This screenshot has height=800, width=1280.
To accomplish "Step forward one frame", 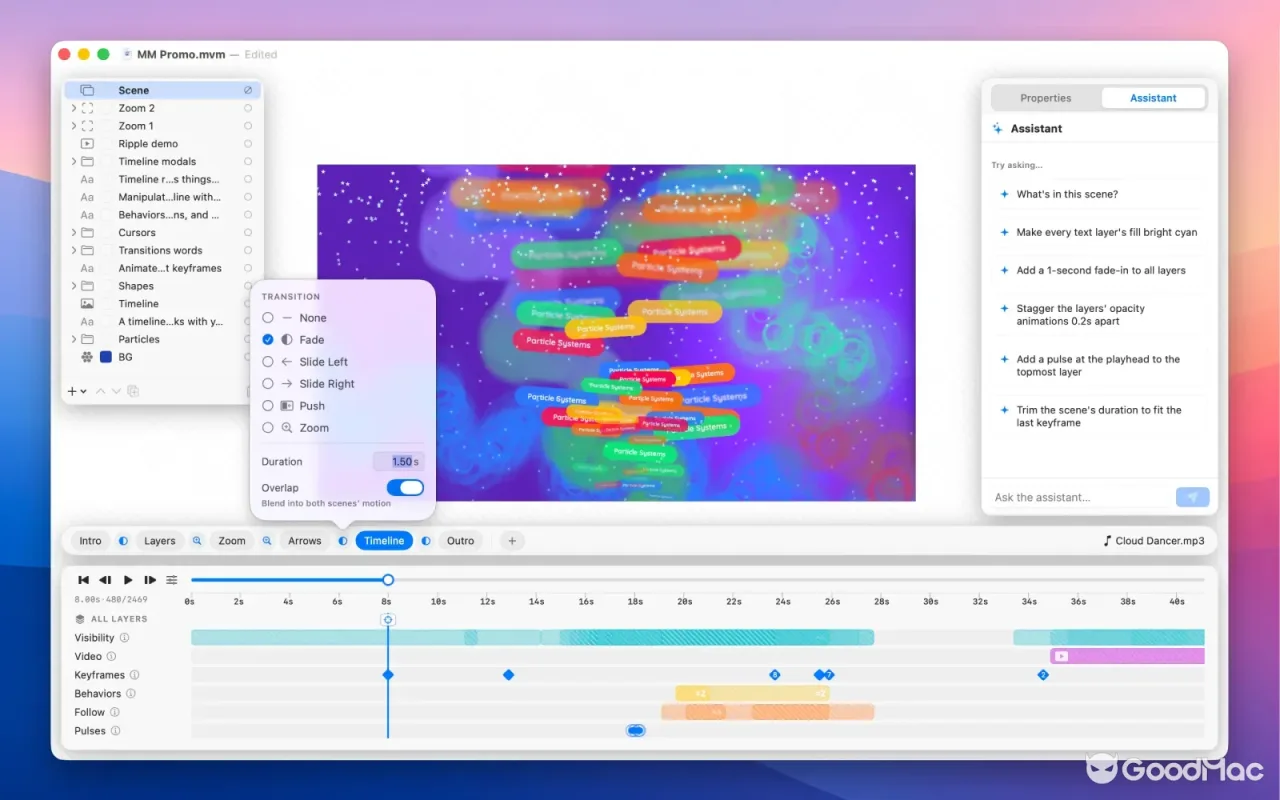I will 150,580.
